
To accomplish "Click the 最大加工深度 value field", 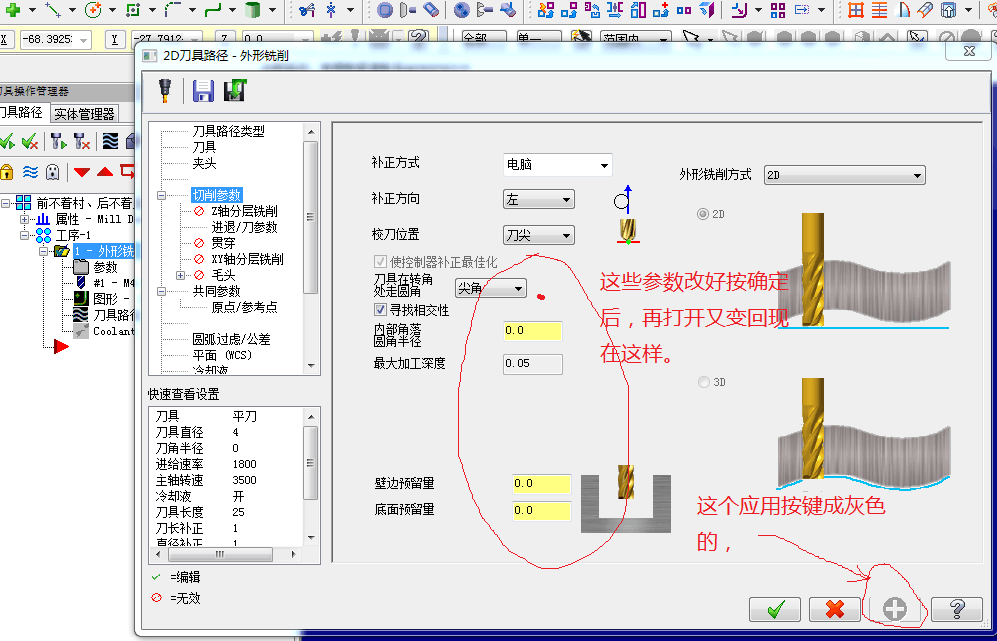I will (x=533, y=364).
